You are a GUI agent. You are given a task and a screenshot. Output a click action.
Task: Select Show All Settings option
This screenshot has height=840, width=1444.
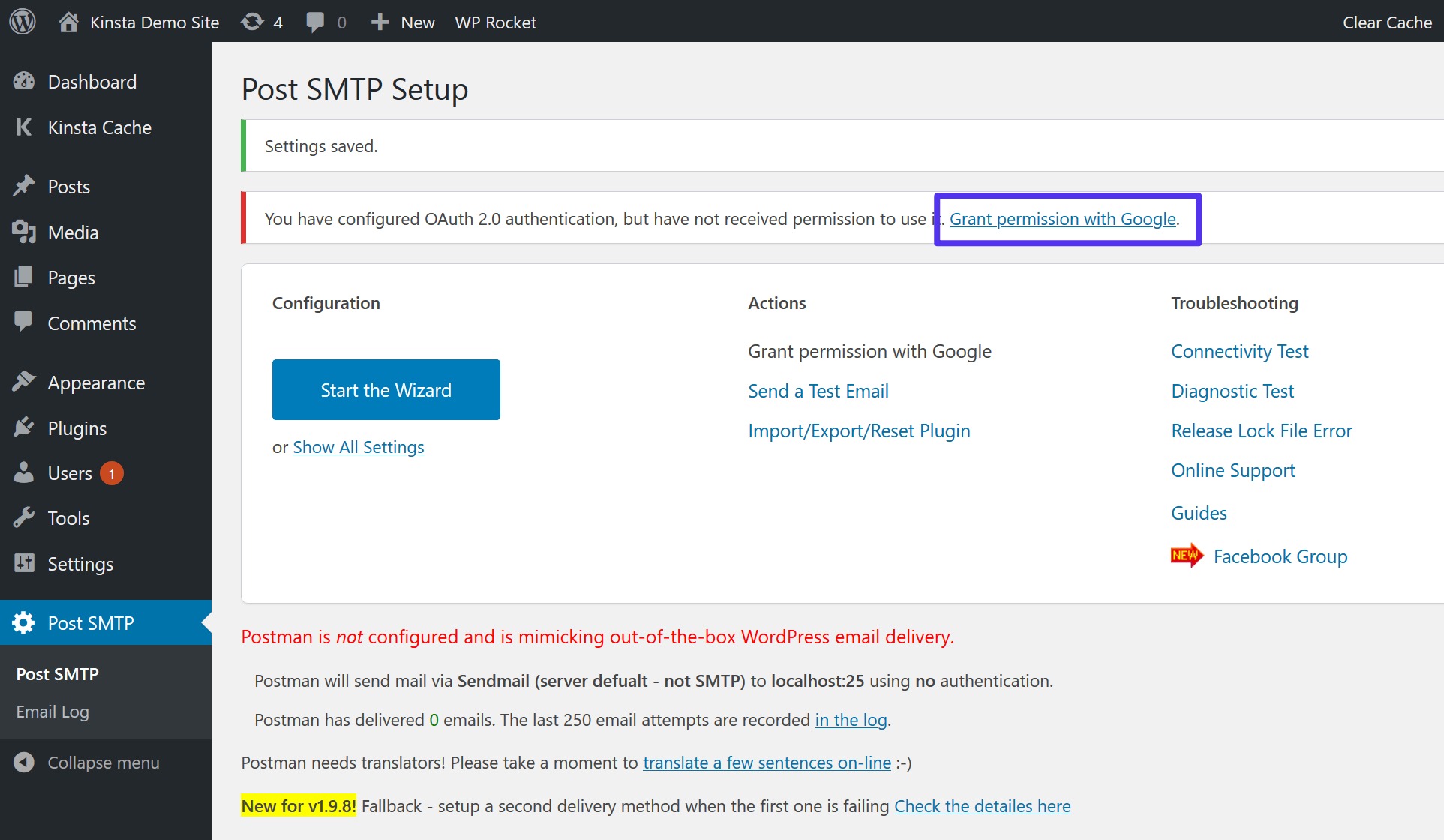tap(359, 446)
